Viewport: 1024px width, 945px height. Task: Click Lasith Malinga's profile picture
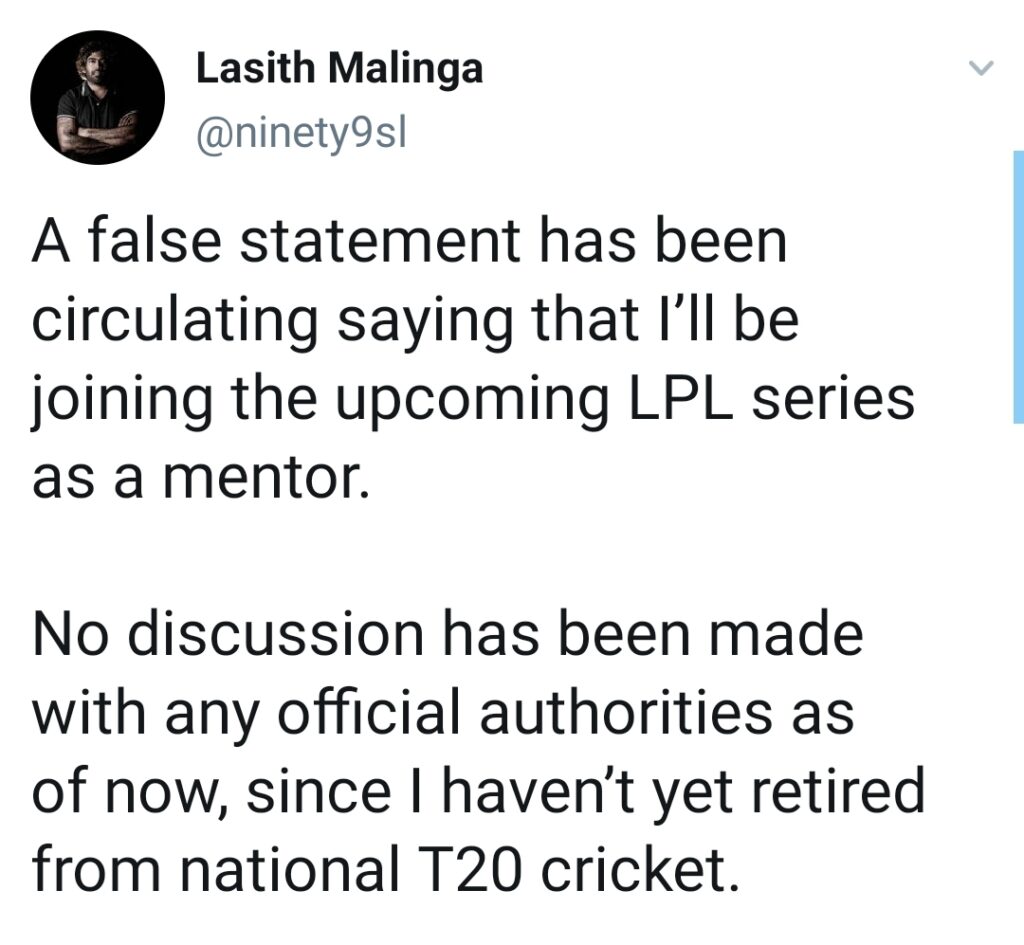pos(97,95)
